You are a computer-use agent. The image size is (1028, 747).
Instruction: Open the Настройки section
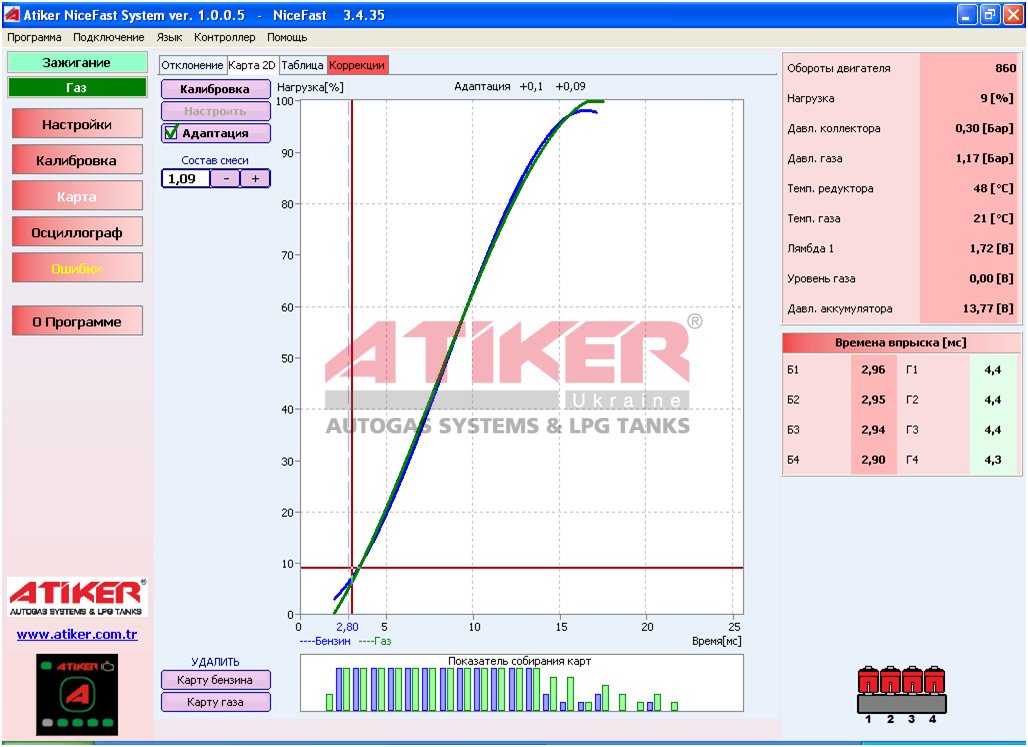point(77,124)
